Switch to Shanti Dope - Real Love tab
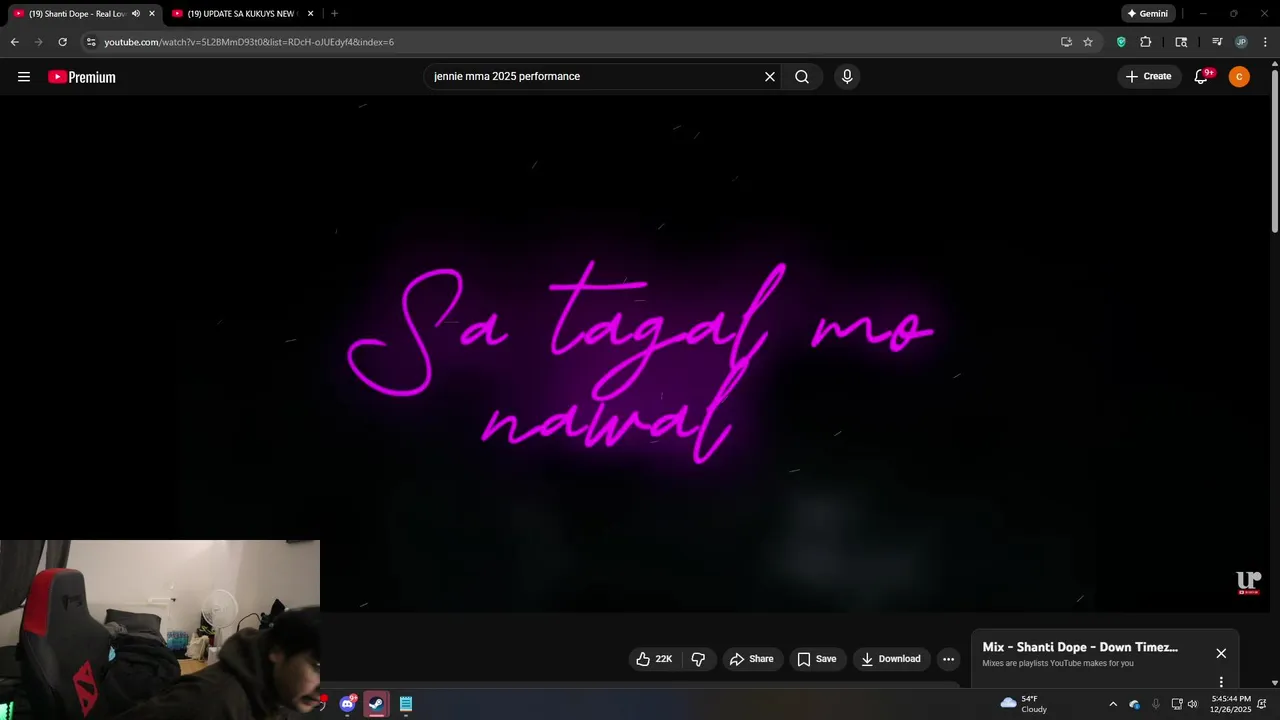 point(77,14)
